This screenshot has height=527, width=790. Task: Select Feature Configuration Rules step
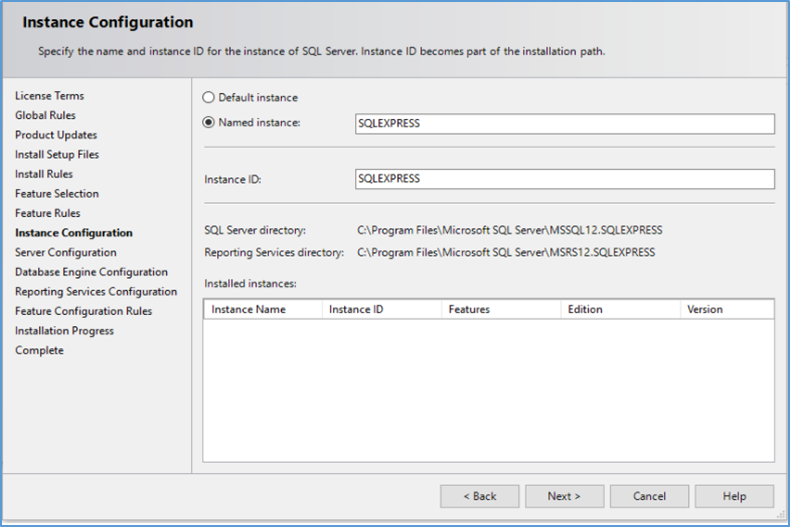point(83,311)
